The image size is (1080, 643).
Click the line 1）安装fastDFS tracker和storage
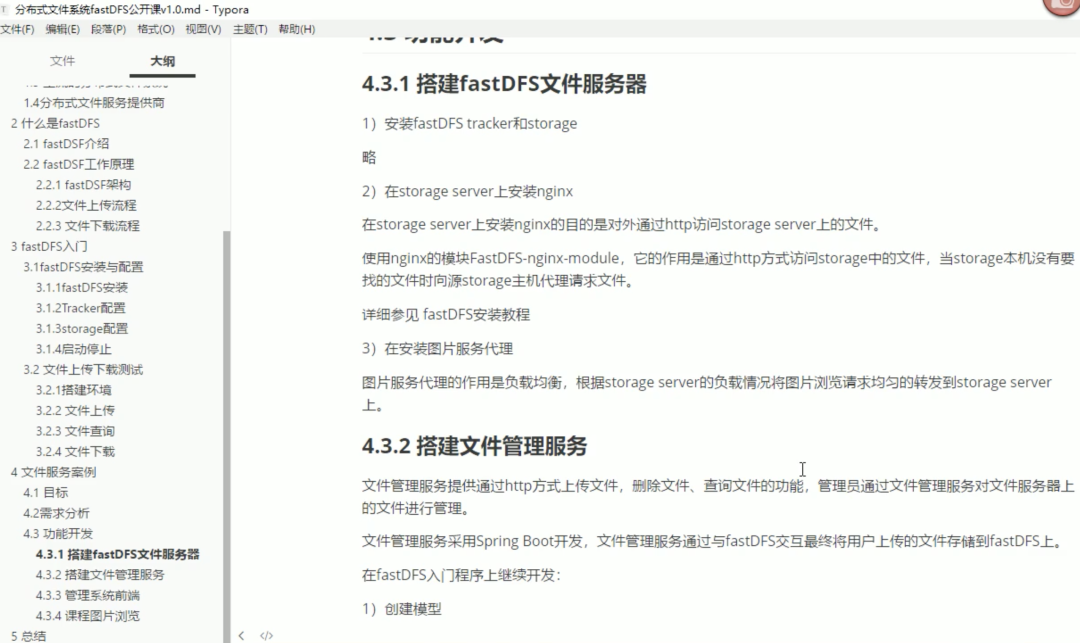click(470, 124)
